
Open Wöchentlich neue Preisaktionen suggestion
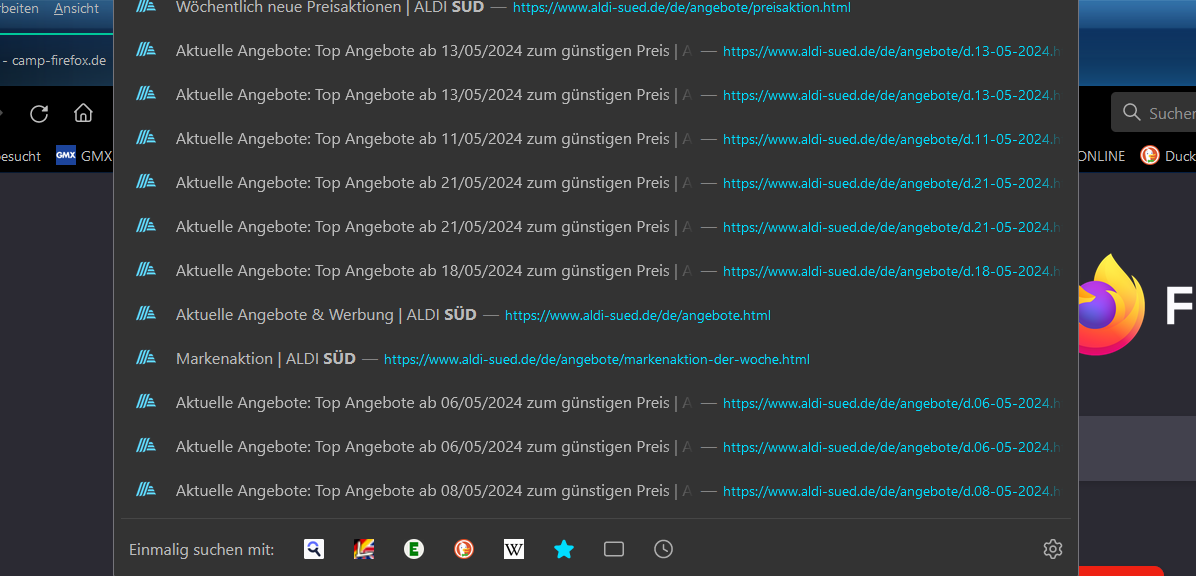tap(596, 8)
